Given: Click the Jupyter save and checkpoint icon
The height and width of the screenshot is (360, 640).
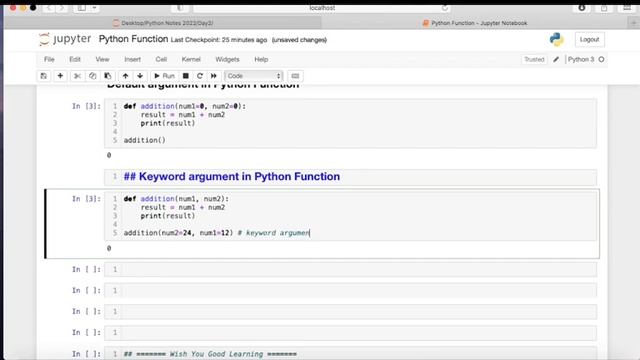Looking at the screenshot, I should [x=44, y=76].
